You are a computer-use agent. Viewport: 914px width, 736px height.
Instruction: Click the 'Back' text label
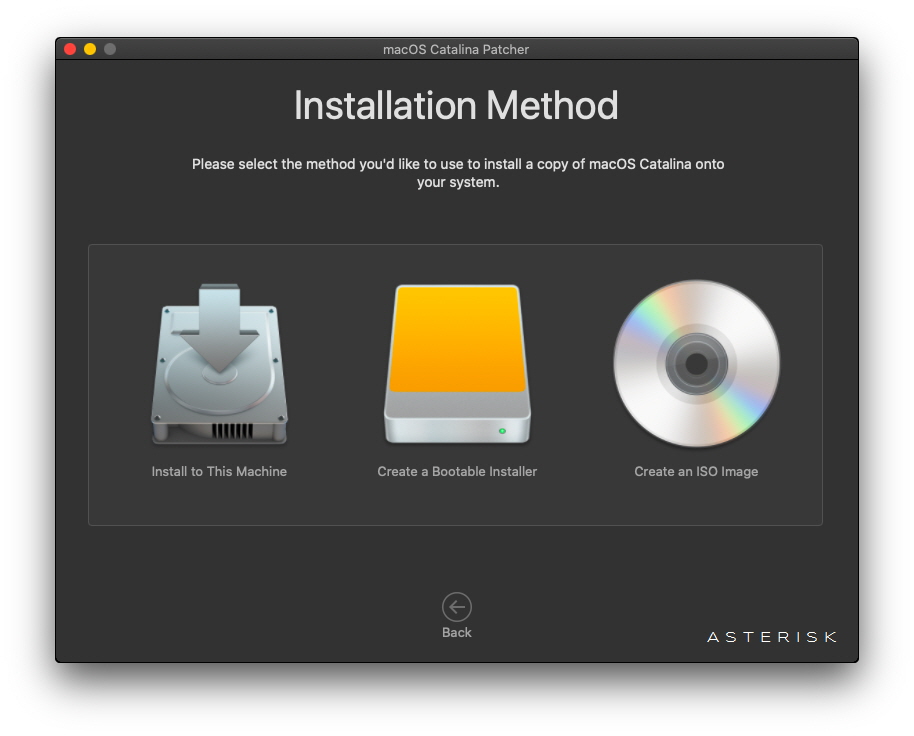[x=456, y=632]
